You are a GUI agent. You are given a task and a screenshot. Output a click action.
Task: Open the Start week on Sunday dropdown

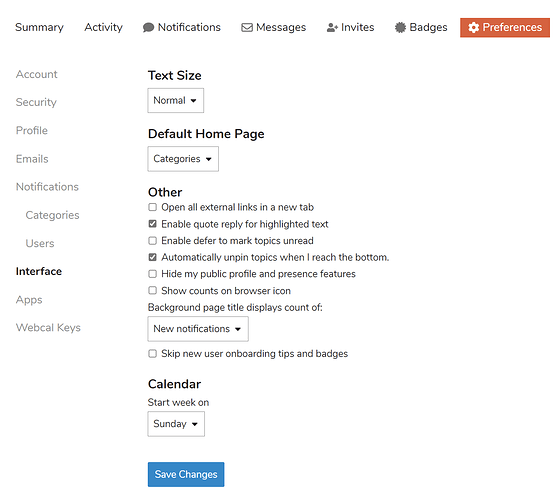(x=176, y=424)
